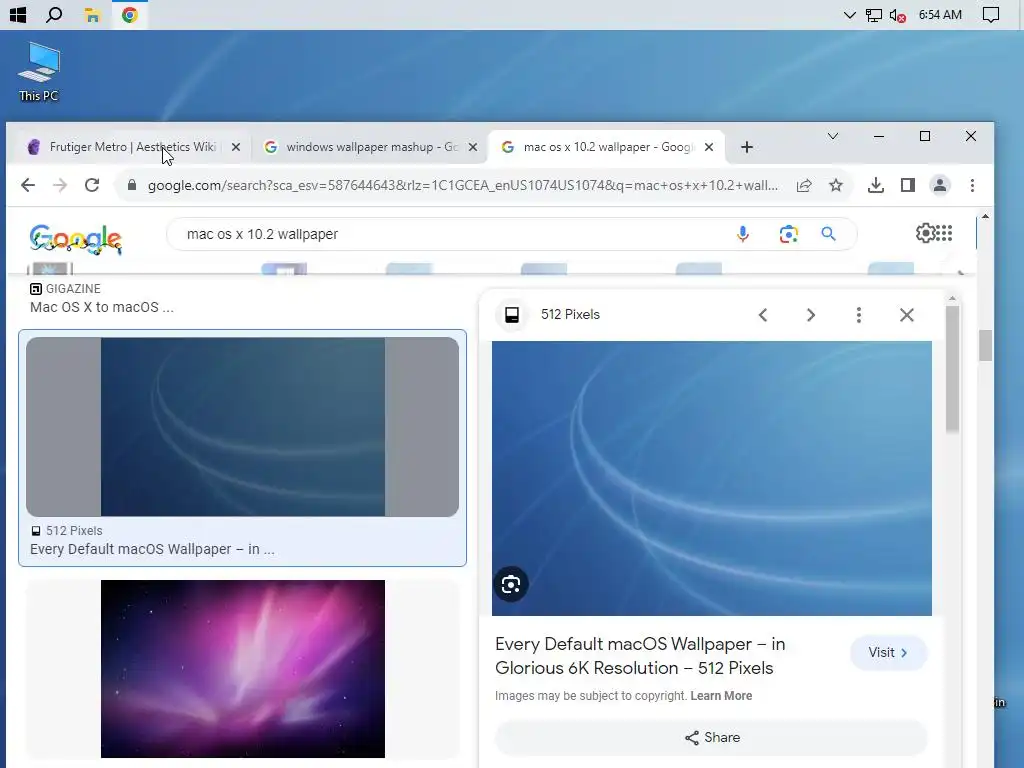Go forward one page in Chrome
1024x768 pixels.
tap(60, 185)
